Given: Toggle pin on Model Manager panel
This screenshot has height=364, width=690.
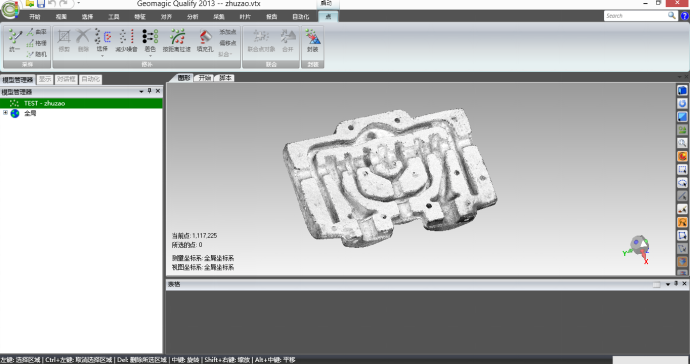Looking at the screenshot, I should pos(150,91).
